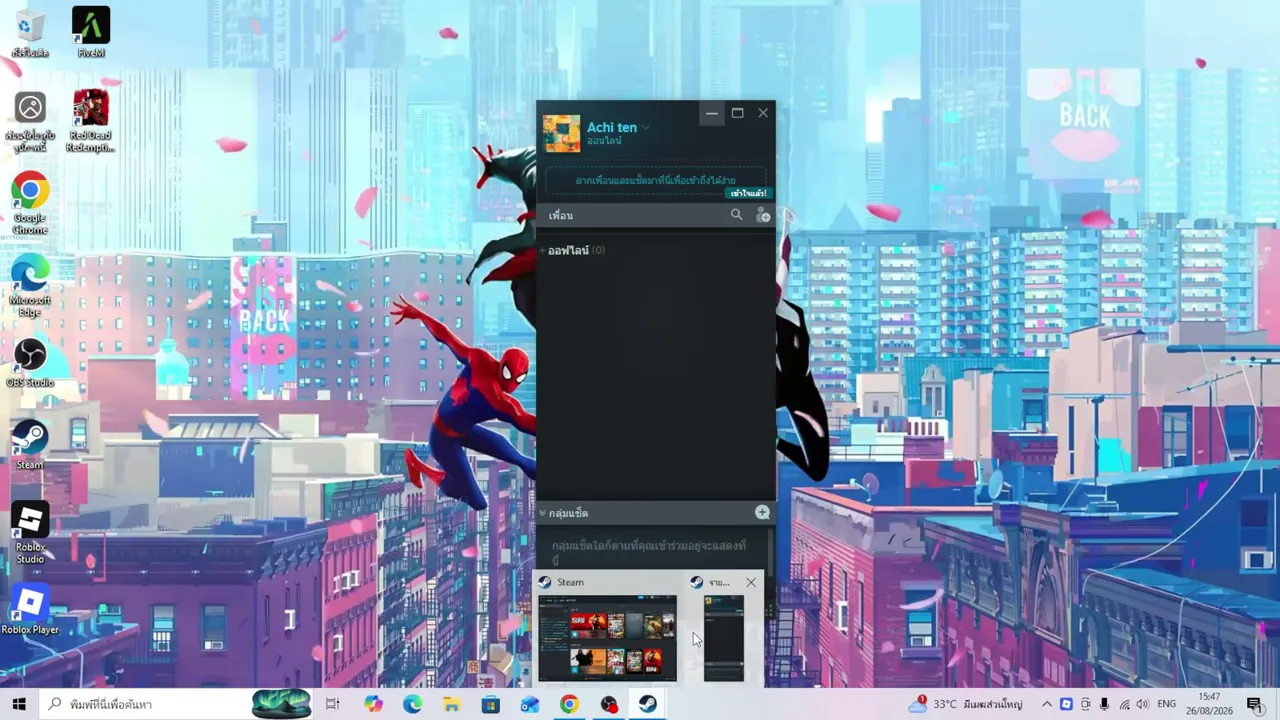Select the Roblox Studio desktop shortcut
This screenshot has width=1280, height=720.
point(30,533)
